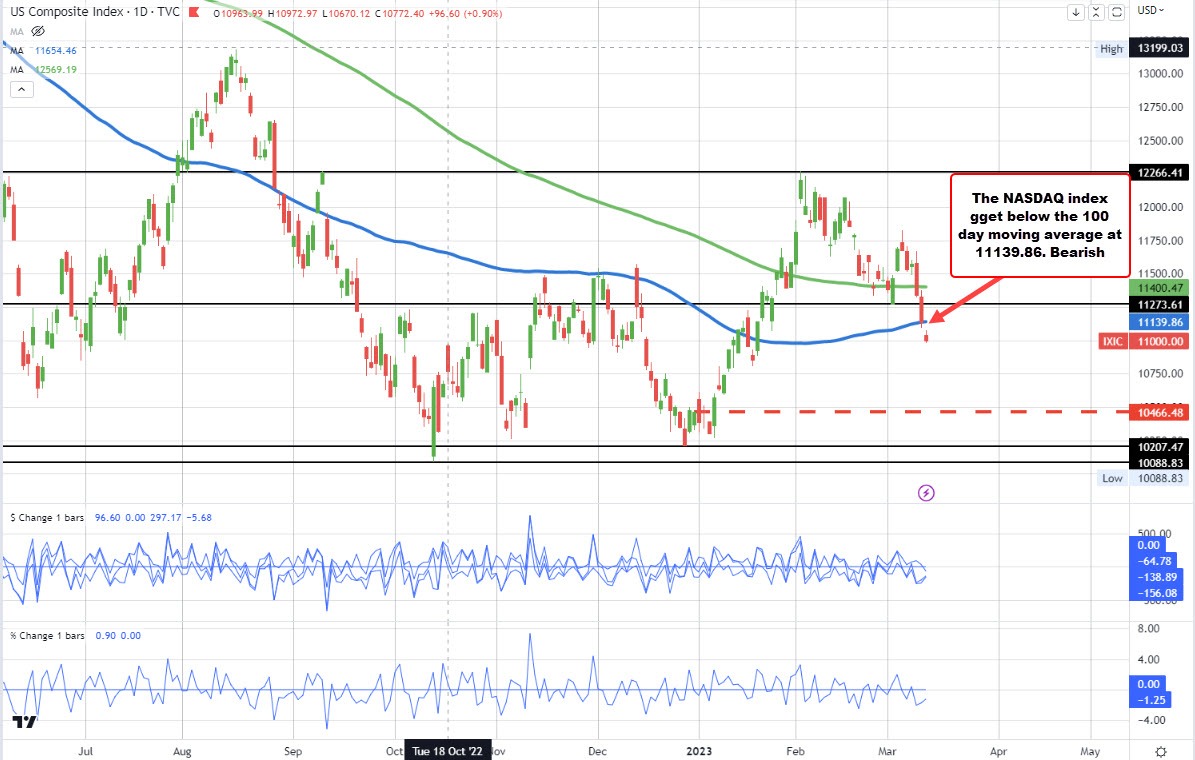This screenshot has width=1195, height=760.
Task: Collapse the chart pane icon
Action: (1096, 12)
